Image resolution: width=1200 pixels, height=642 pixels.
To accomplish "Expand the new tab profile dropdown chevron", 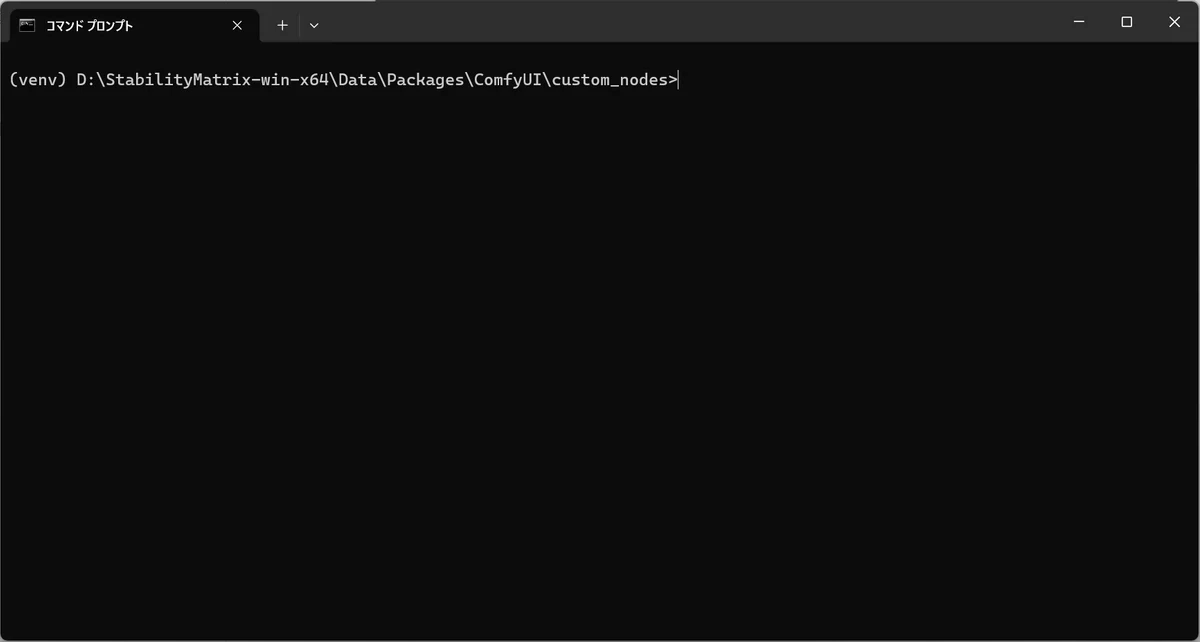I will tap(314, 25).
